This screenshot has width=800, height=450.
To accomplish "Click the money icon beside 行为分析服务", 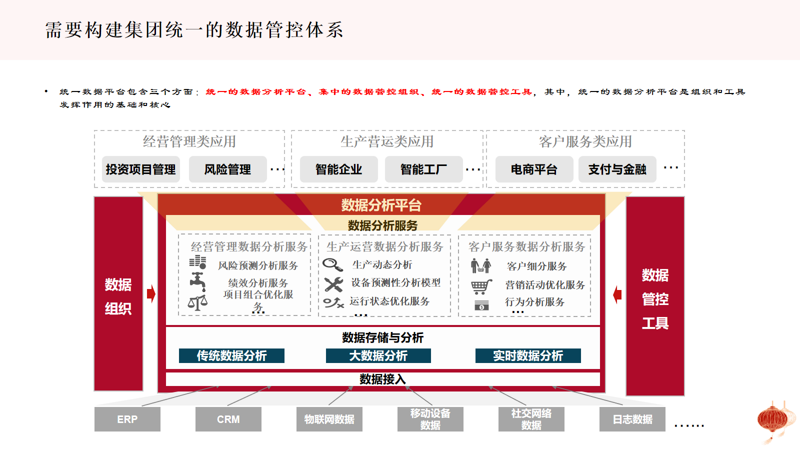I will click(x=482, y=306).
